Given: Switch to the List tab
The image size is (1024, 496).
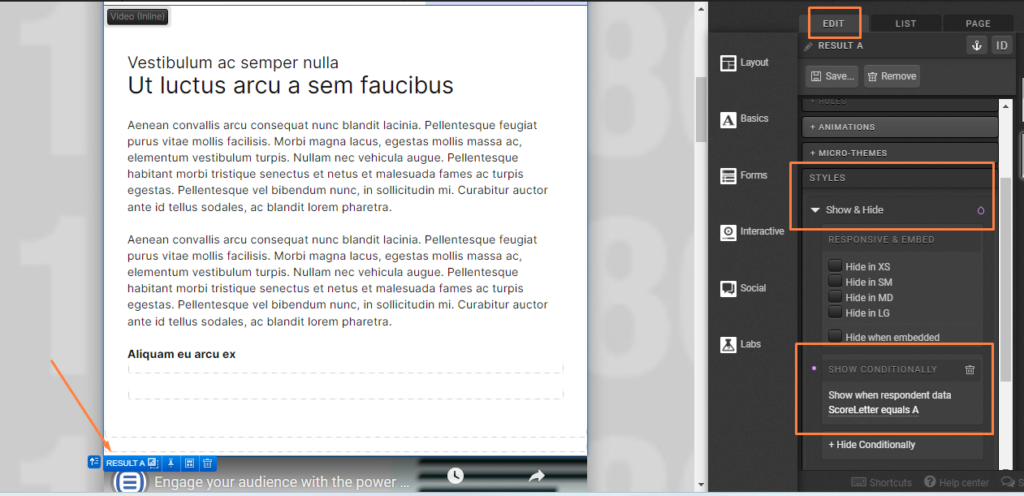Looking at the screenshot, I should pyautogui.click(x=905, y=23).
